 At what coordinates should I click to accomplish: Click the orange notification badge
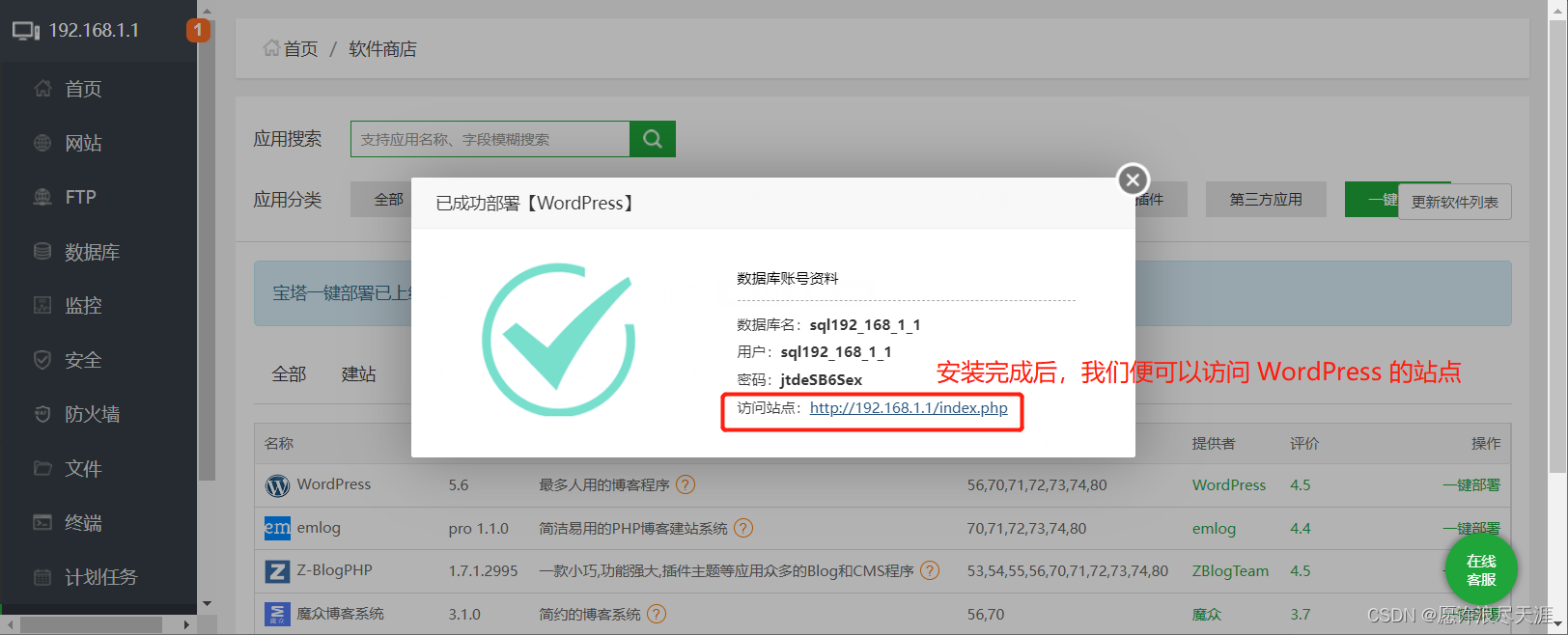point(198,30)
